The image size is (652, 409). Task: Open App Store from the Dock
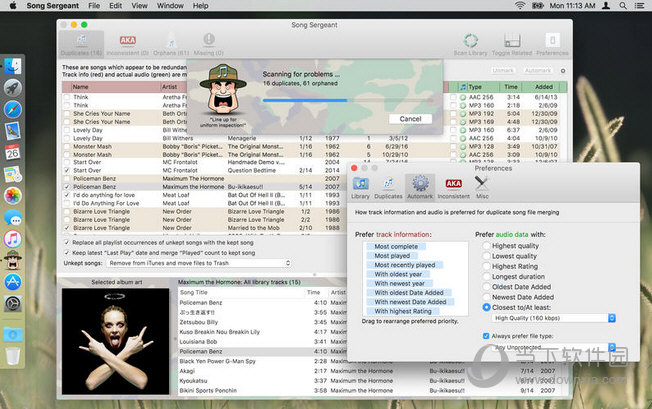pyautogui.click(x=13, y=282)
